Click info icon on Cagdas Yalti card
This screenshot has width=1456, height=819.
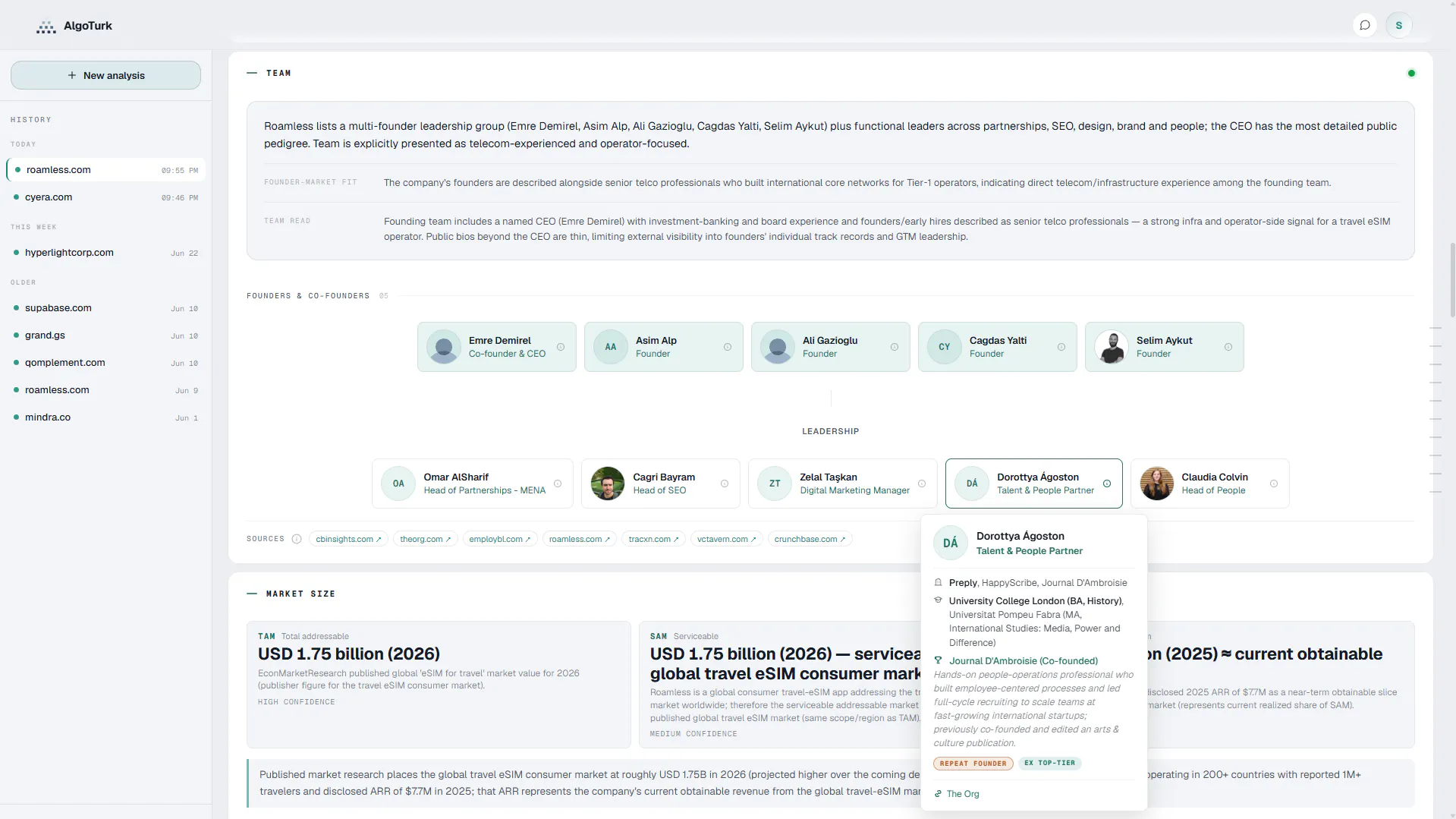click(x=1061, y=347)
